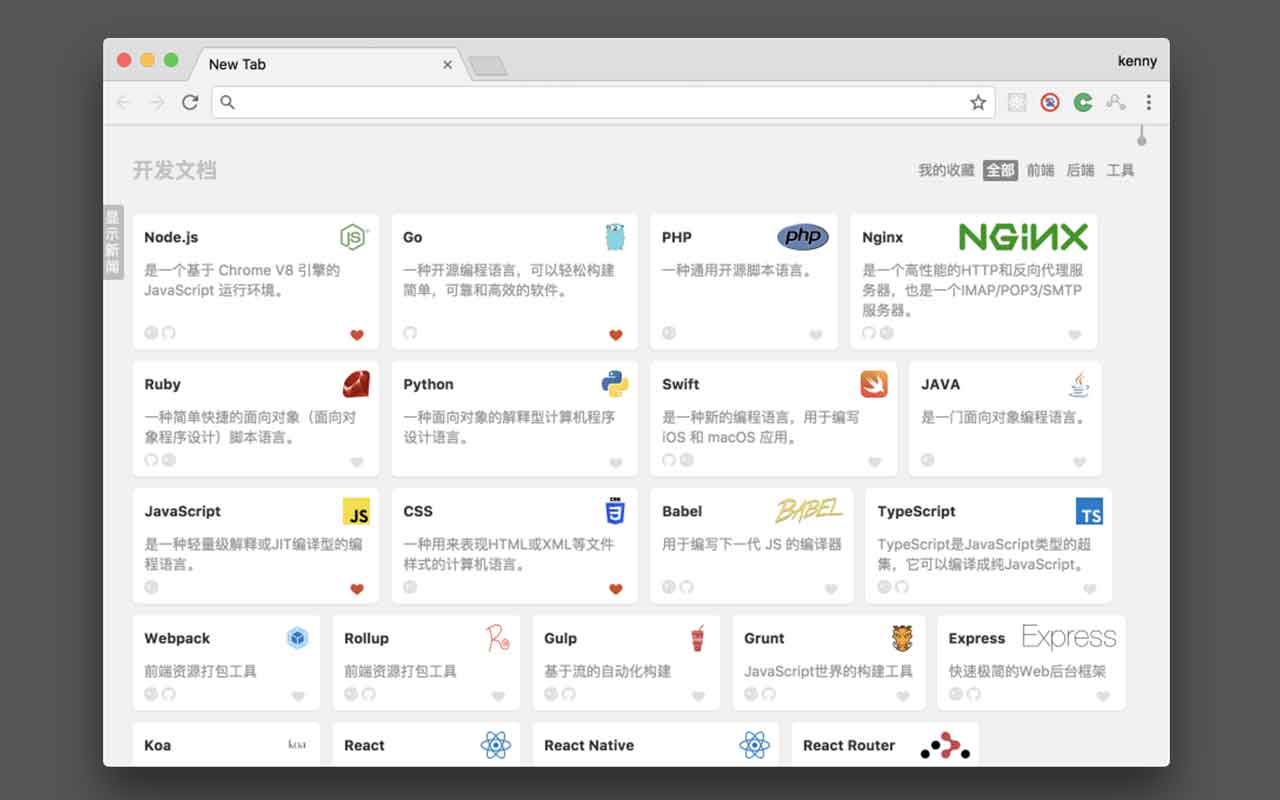Click the Node.js hexagon logo
1280x800 pixels.
[353, 237]
